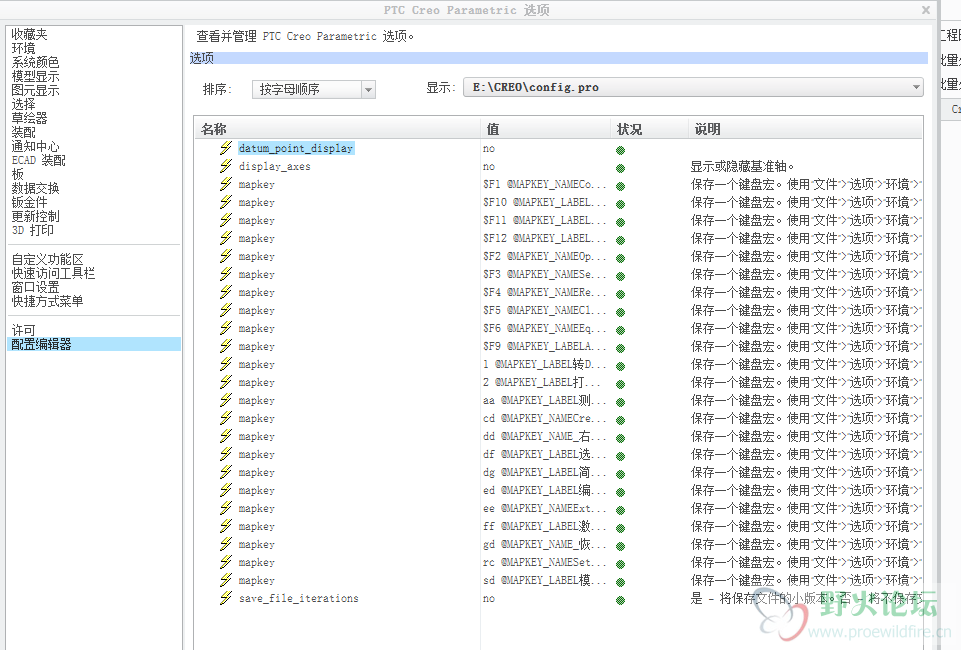Open 快速访问工具栏 settings
This screenshot has height=650, width=961.
(53, 273)
